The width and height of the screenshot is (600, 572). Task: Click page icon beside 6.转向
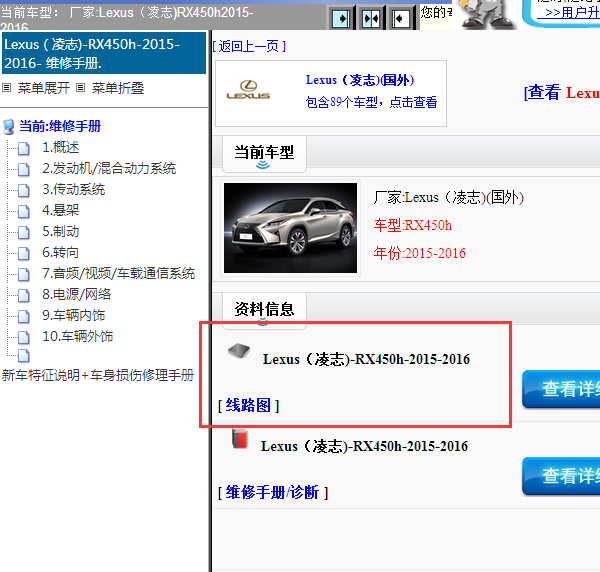24,253
